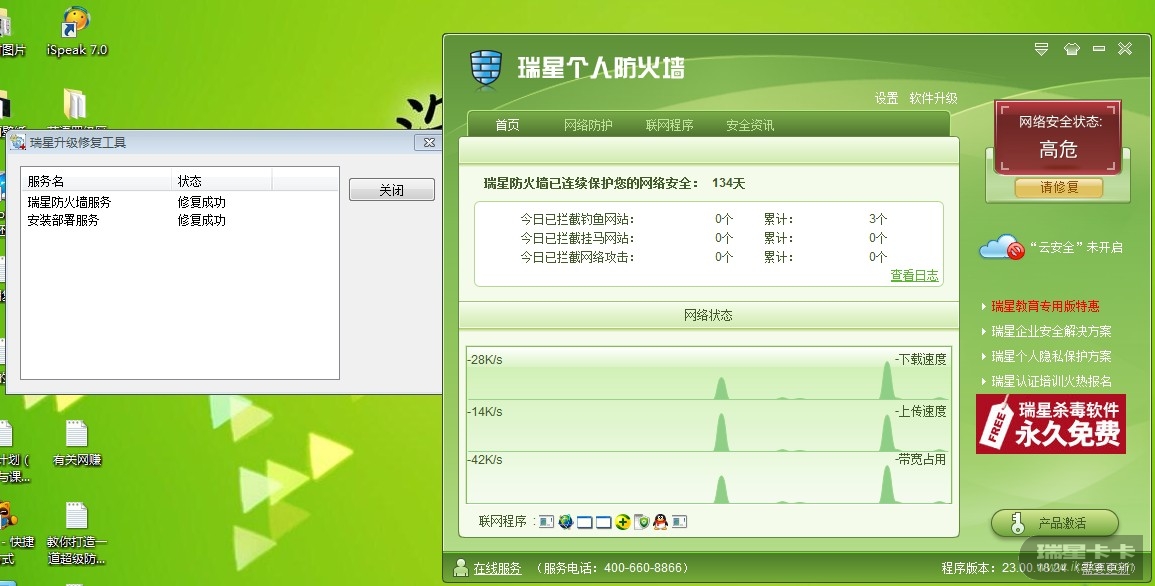Open the main menu triangle icon in firewall title bar

tap(1041, 49)
